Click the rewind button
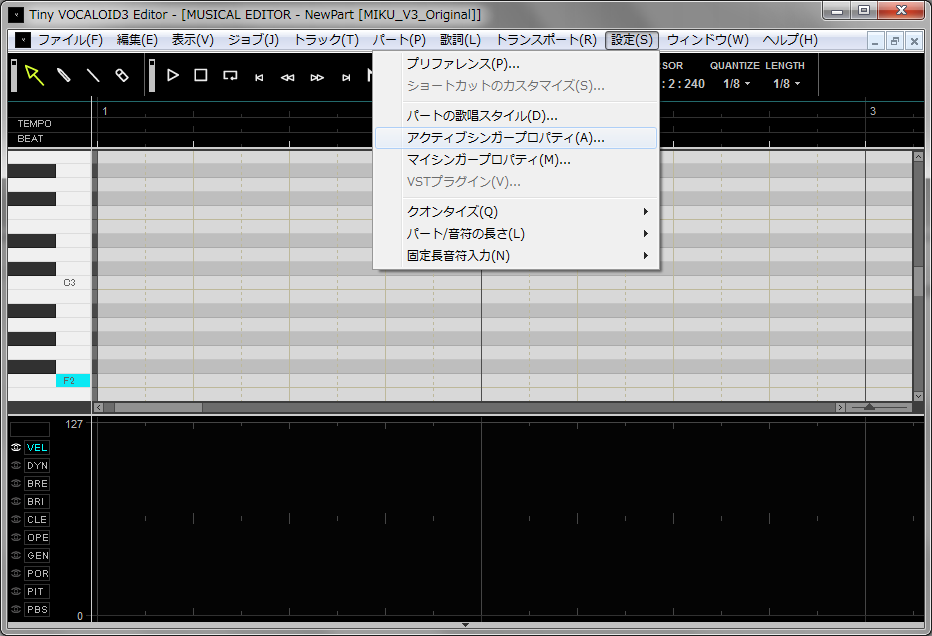The width and height of the screenshot is (932, 636). 288,77
